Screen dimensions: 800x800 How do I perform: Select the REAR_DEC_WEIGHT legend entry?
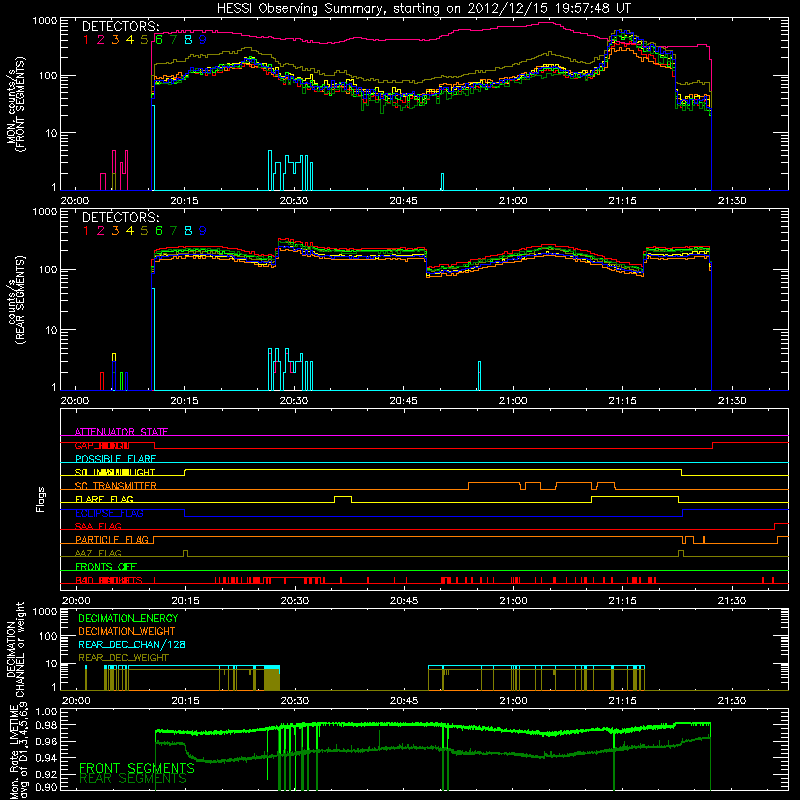click(123, 658)
